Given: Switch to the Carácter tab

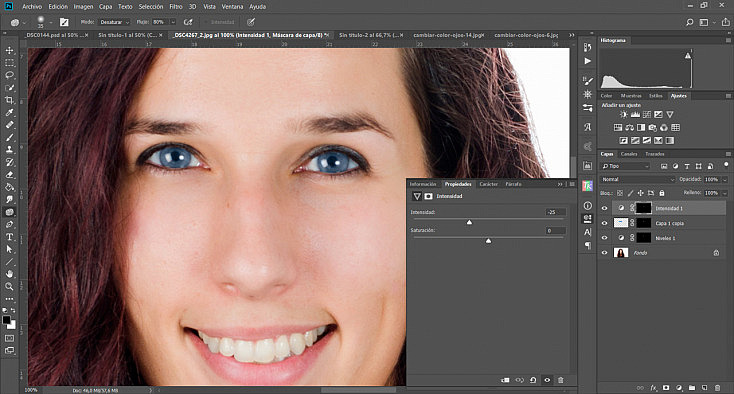Looking at the screenshot, I should click(x=488, y=184).
